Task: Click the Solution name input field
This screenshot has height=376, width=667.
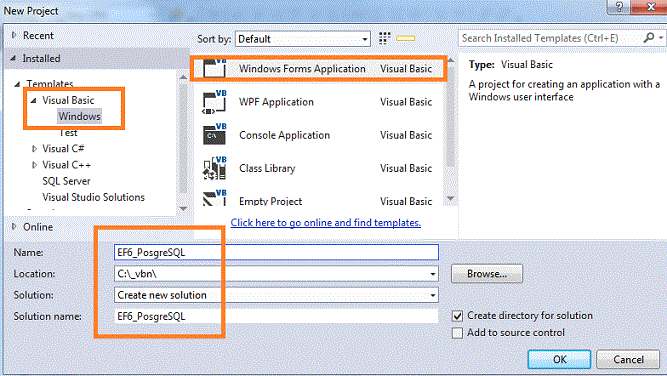Action: click(x=276, y=316)
